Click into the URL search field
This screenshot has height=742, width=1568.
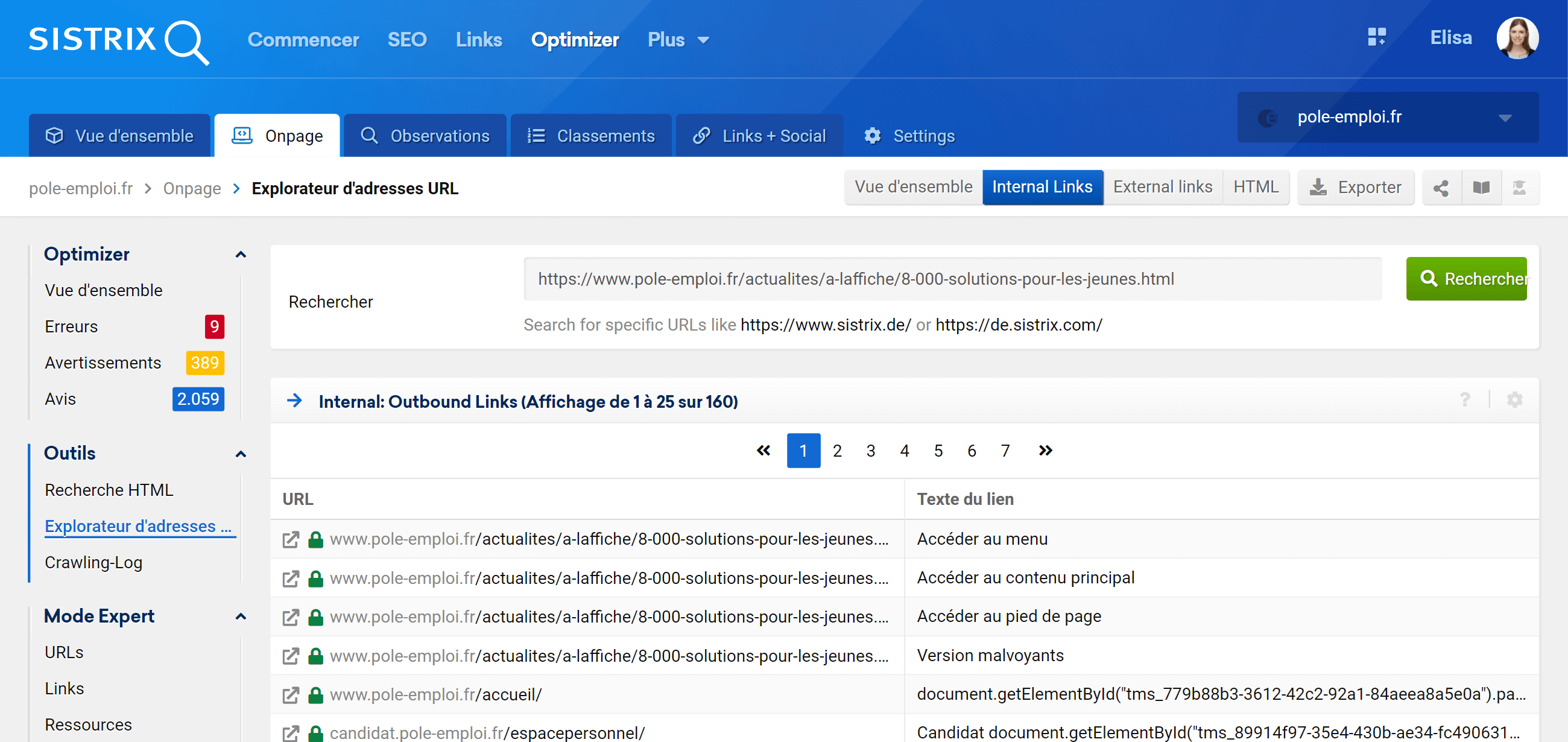(x=953, y=279)
